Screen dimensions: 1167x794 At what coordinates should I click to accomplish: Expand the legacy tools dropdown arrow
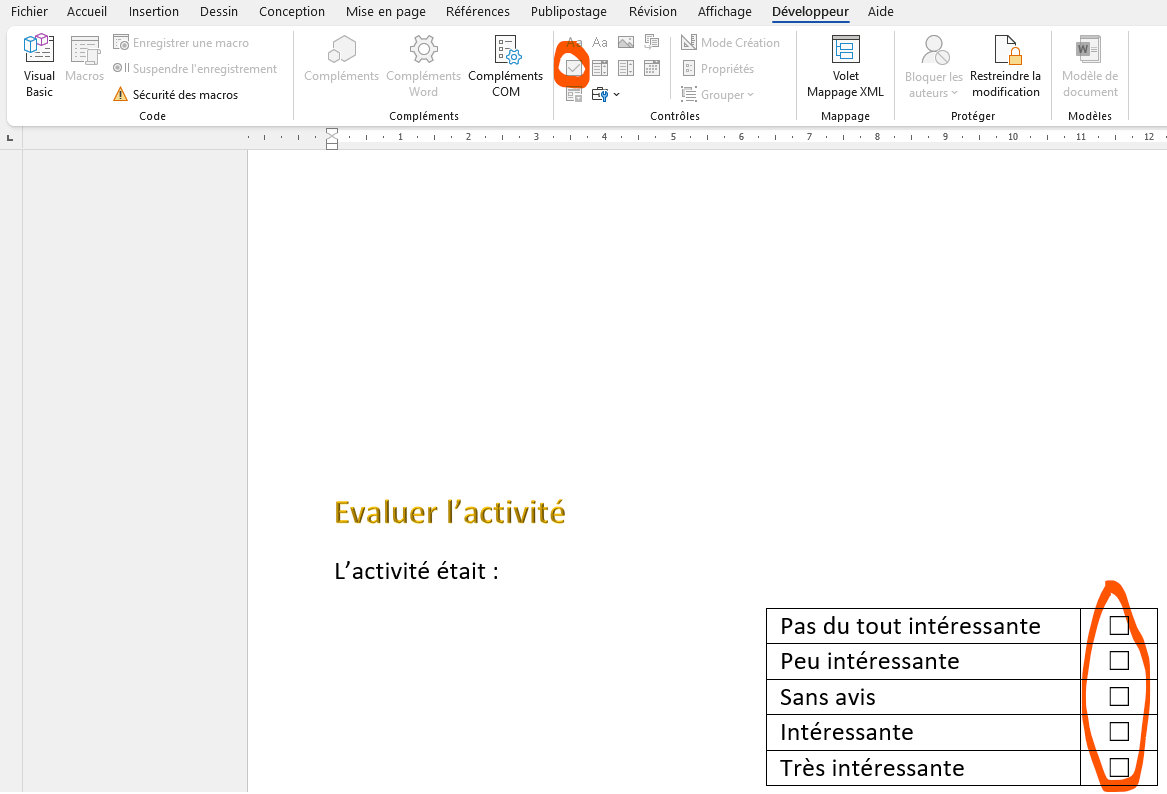(617, 95)
